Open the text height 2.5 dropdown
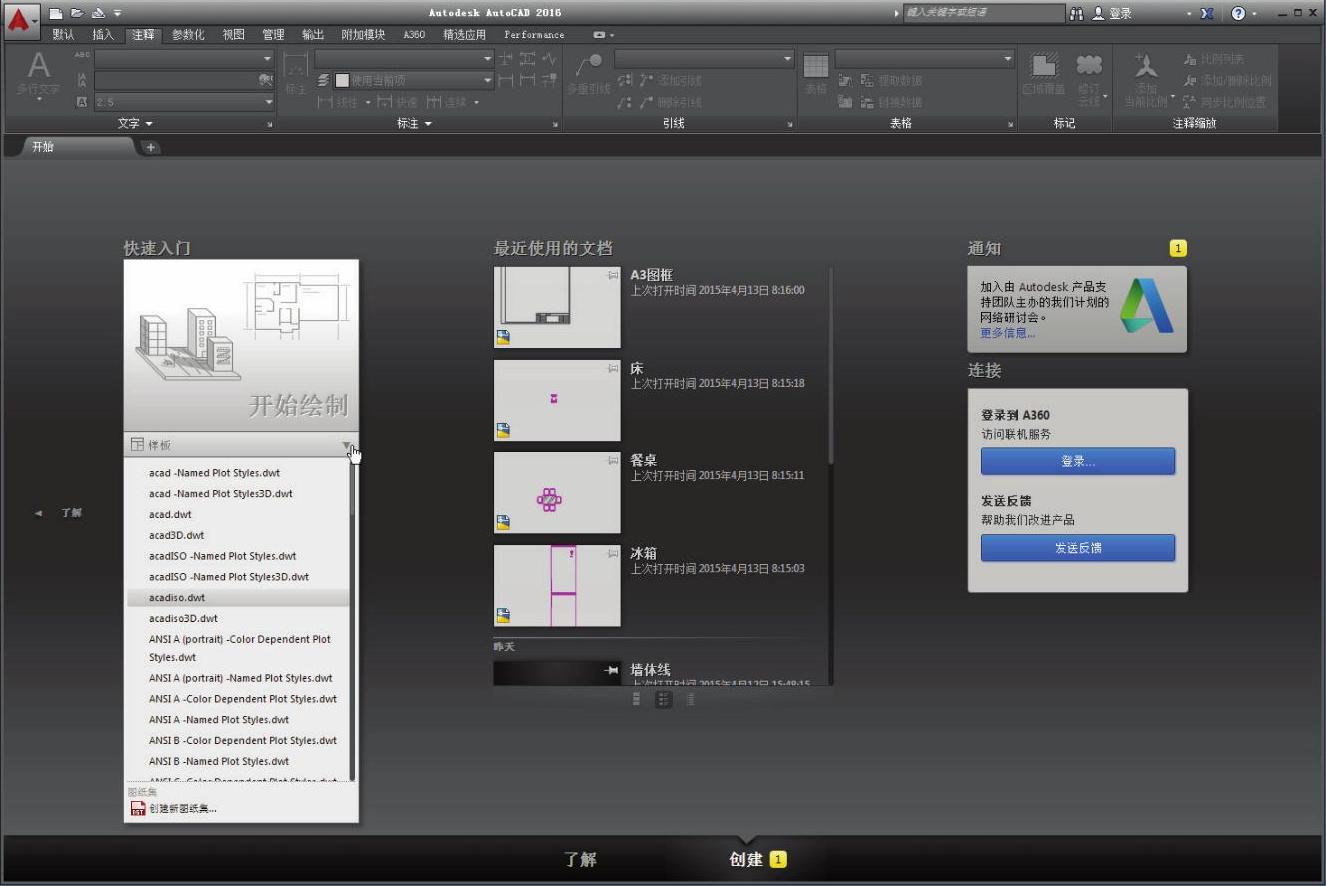 [x=268, y=102]
